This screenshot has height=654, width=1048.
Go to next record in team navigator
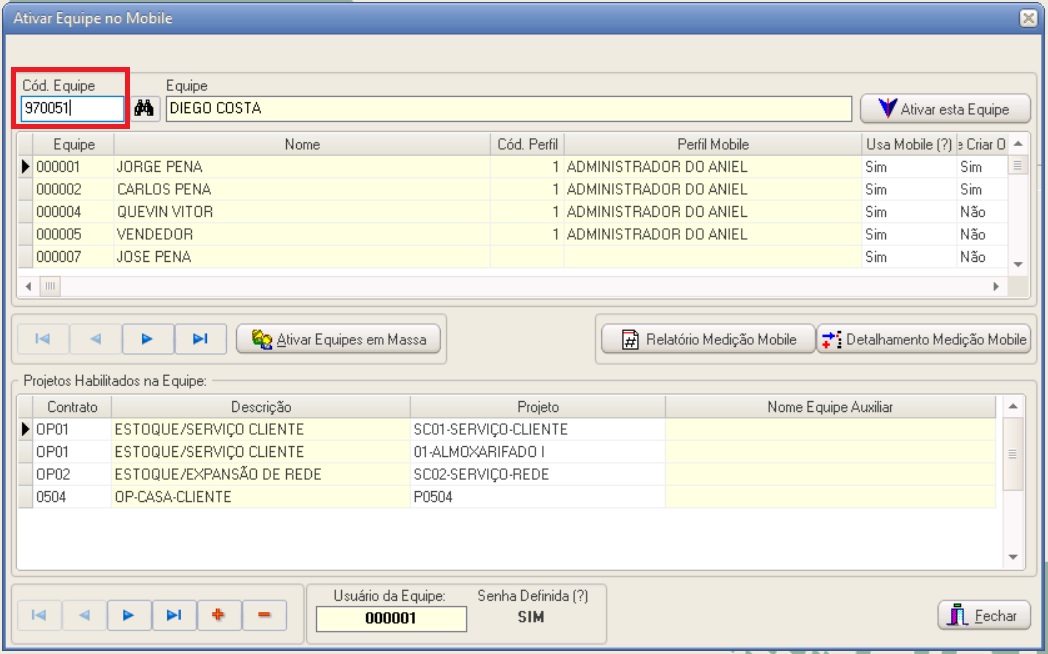pos(147,339)
